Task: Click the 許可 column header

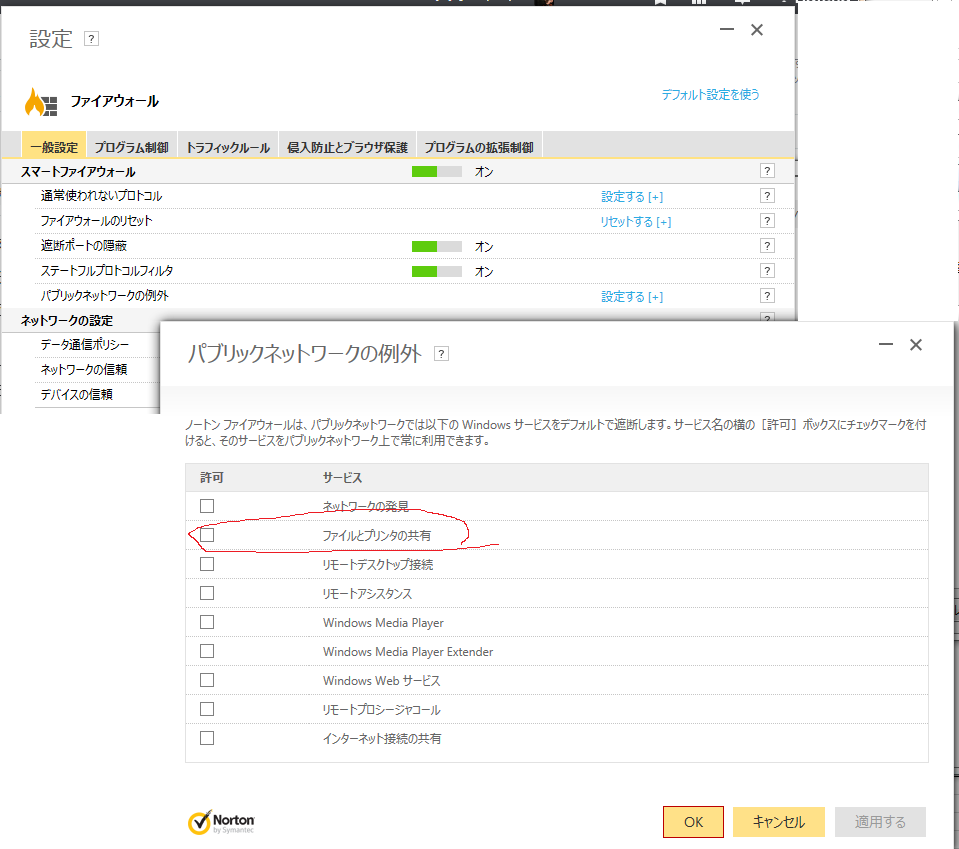Action: (212, 478)
